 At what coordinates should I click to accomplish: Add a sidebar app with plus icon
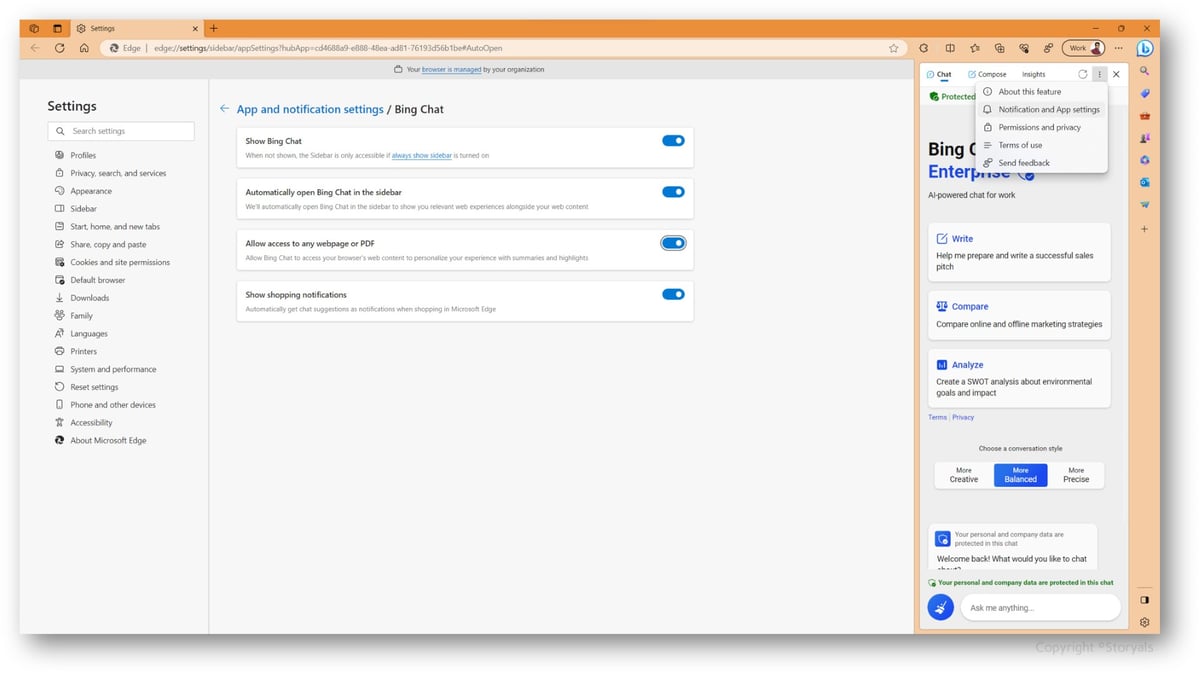click(1144, 229)
